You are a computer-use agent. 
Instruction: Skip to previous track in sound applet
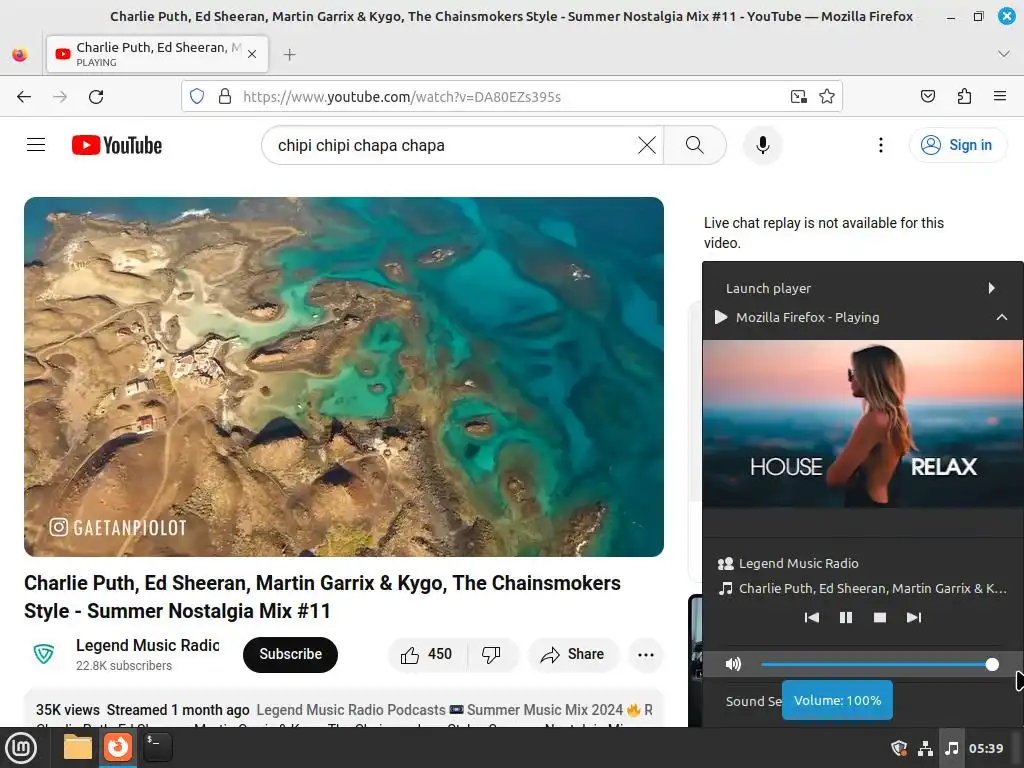[x=812, y=617]
